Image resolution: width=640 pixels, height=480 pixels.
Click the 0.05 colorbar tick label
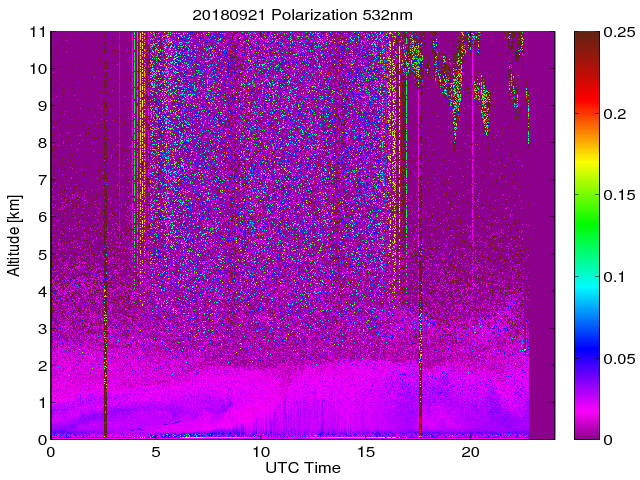coord(619,358)
